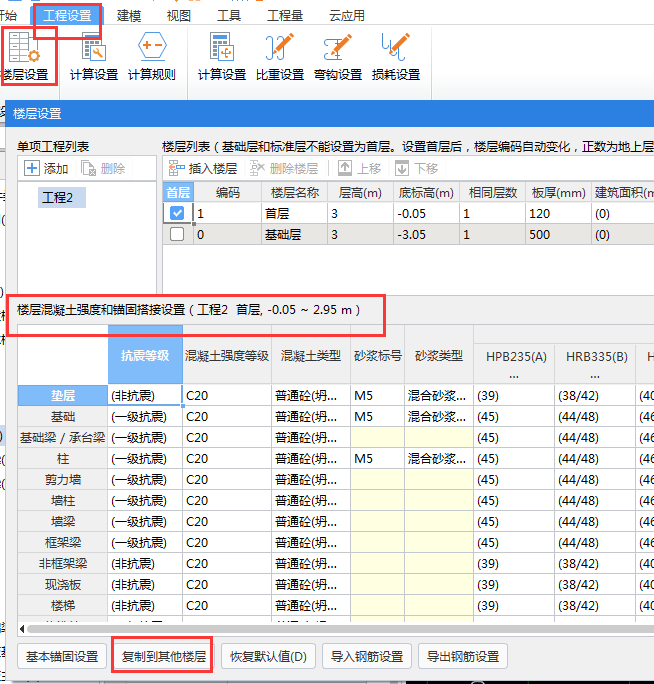Uncheck 首层 checkbox for floor 1
Screen dimensions: 654x684
(x=177, y=213)
